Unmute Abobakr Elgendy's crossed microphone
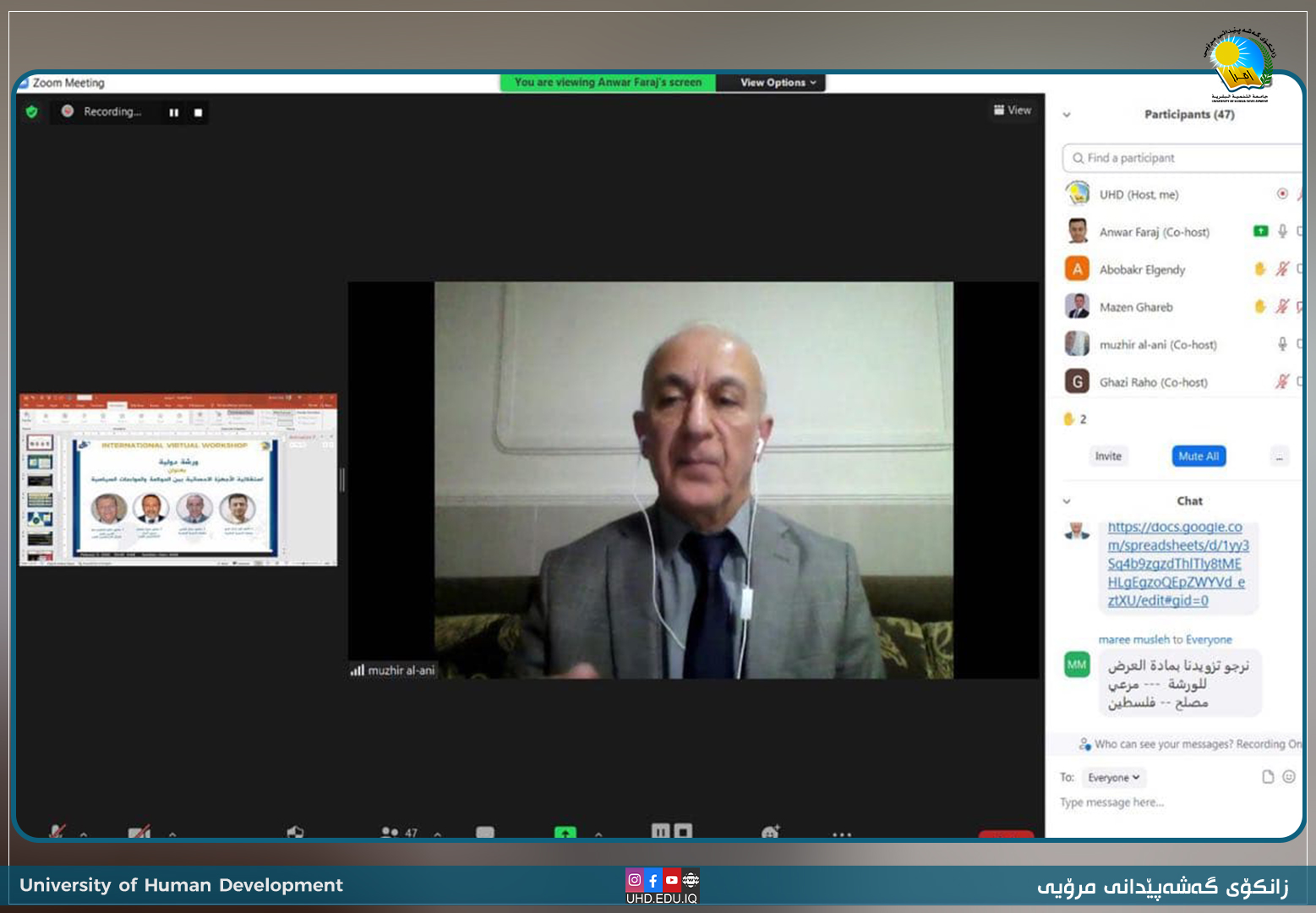This screenshot has width=1316, height=913. 1282,269
